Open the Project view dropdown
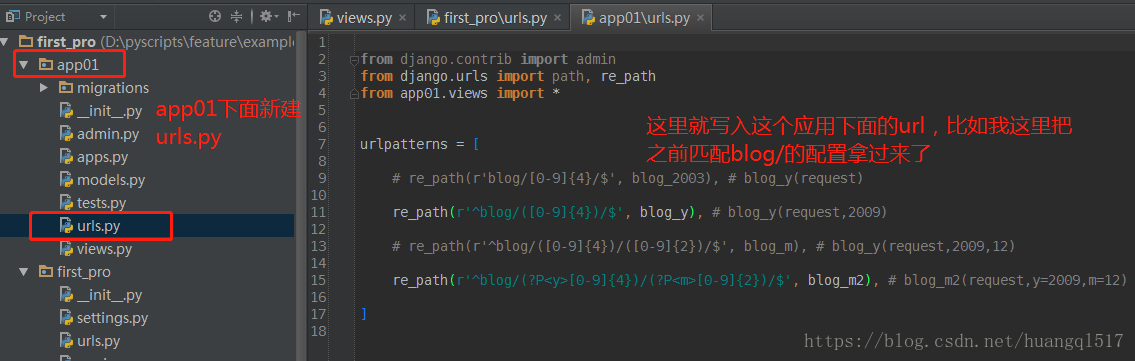The height and width of the screenshot is (361, 1135). [x=104, y=17]
